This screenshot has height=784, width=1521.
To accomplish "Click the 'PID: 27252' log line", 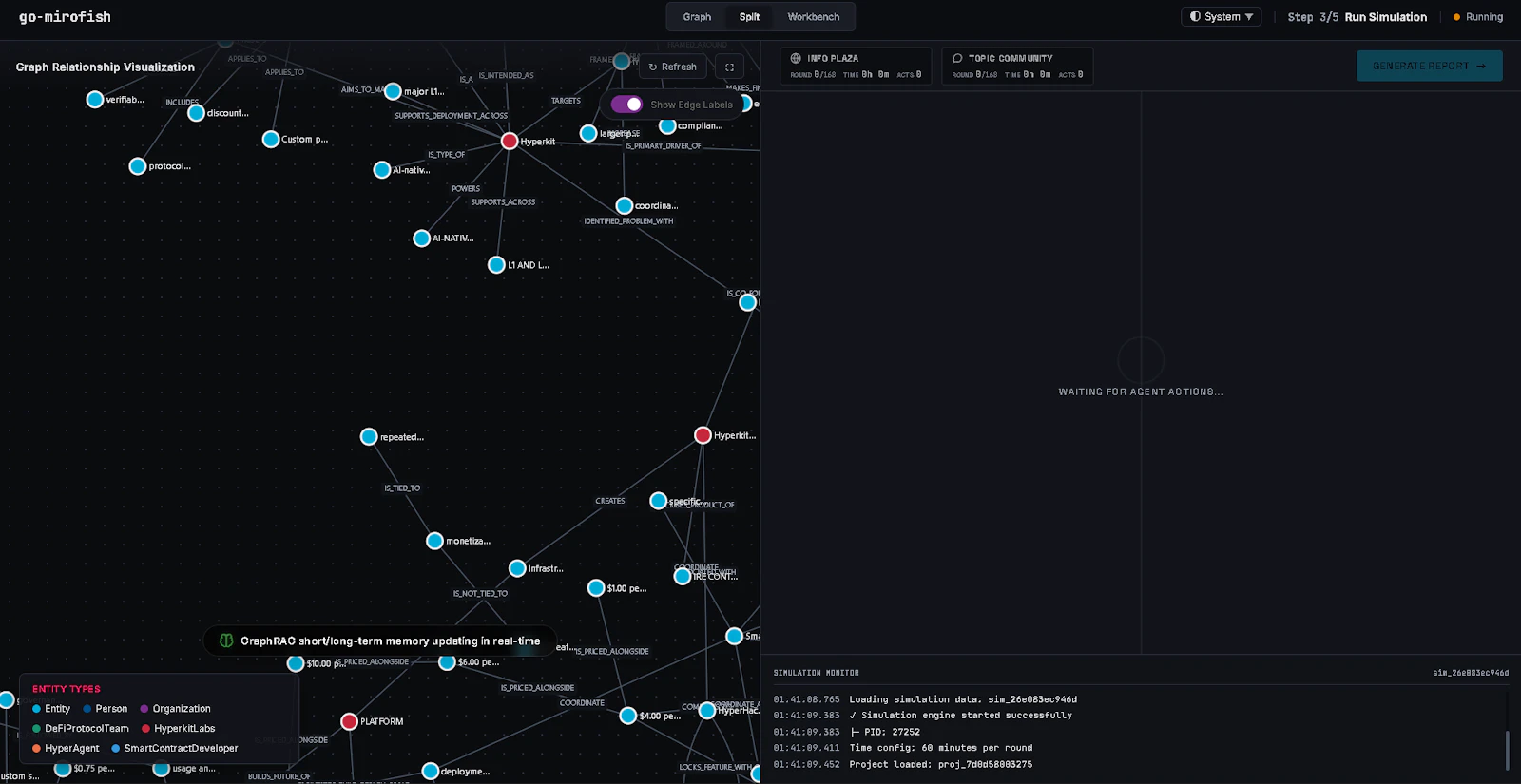I will (x=885, y=732).
